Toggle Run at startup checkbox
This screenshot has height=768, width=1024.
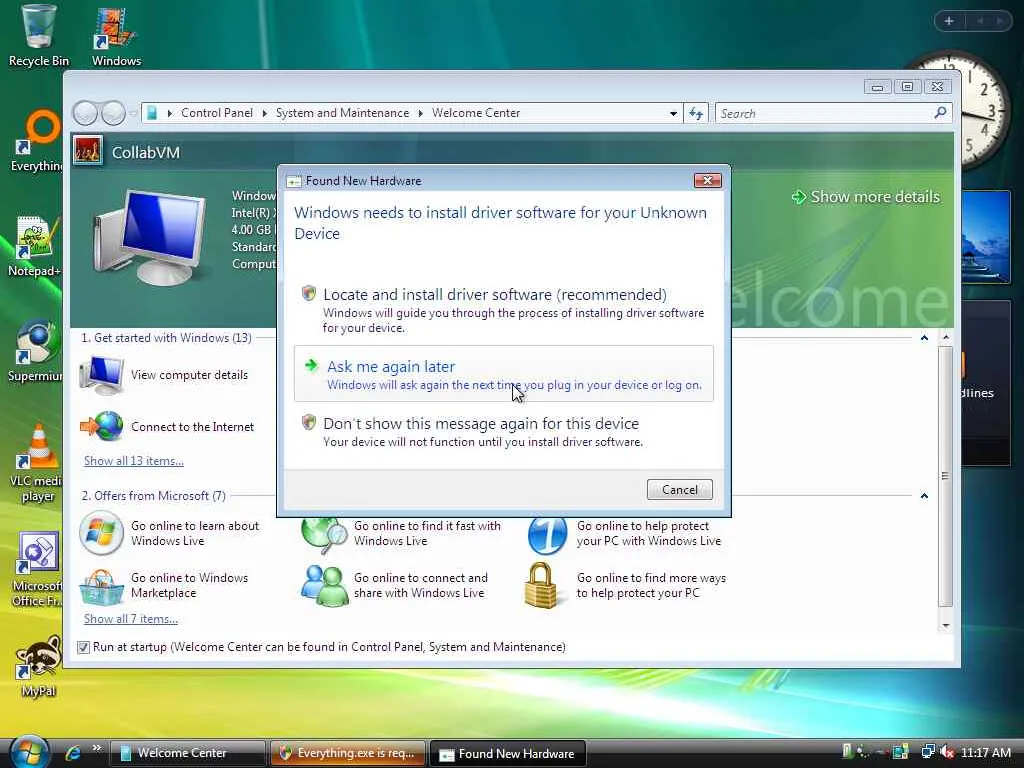(x=83, y=647)
